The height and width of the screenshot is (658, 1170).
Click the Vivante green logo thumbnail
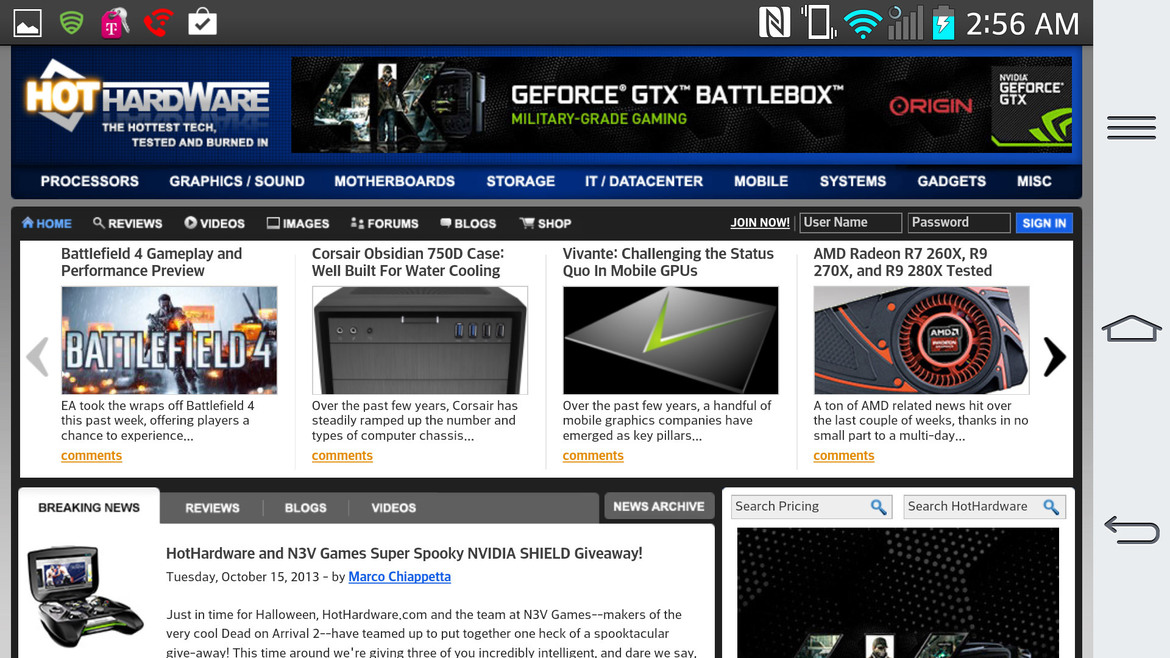pyautogui.click(x=671, y=340)
